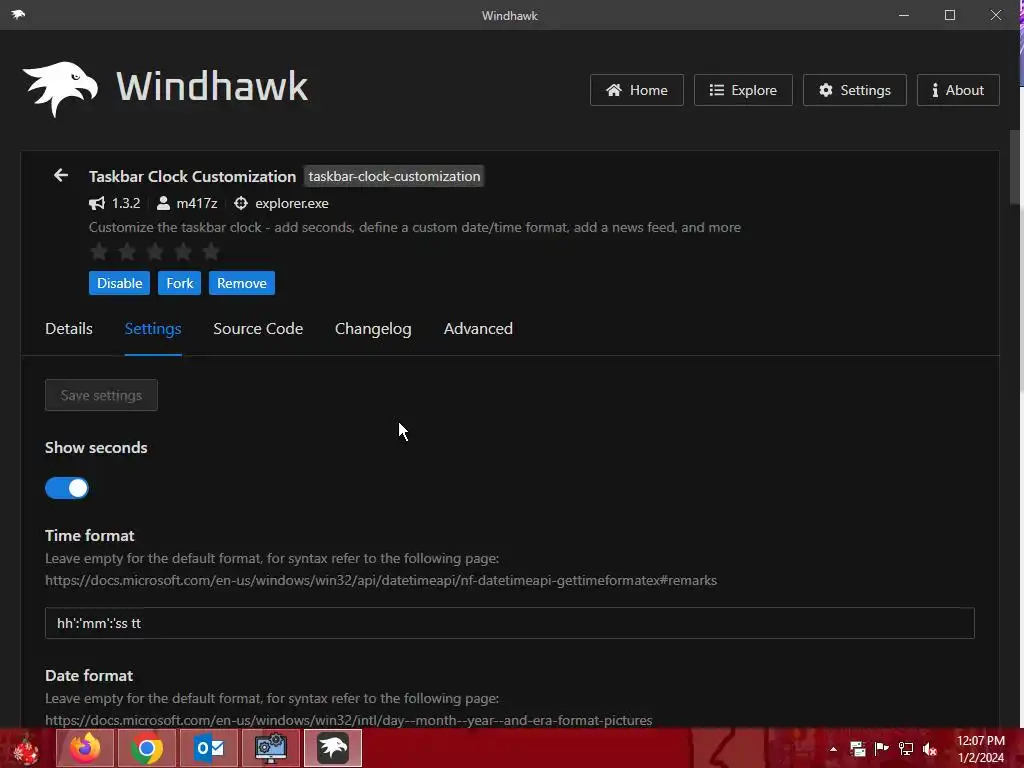The width and height of the screenshot is (1024, 768).
Task: Disable the Taskbar Clock Customization mod
Action: 120,283
